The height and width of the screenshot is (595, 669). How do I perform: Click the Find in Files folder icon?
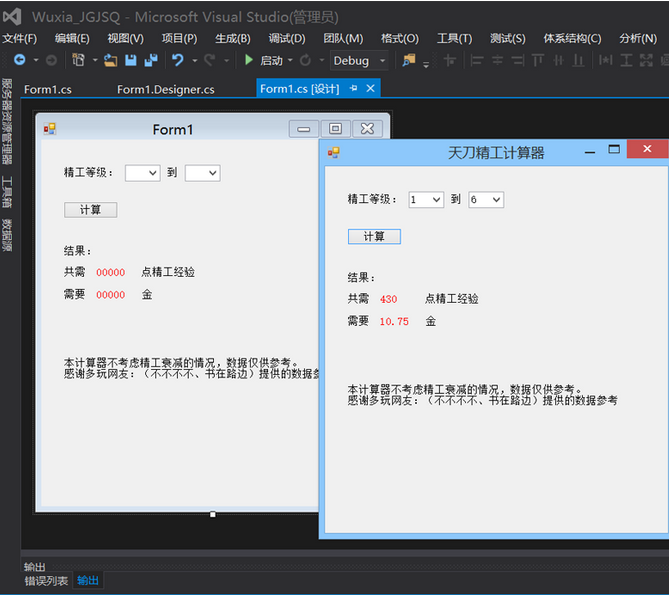[409, 60]
